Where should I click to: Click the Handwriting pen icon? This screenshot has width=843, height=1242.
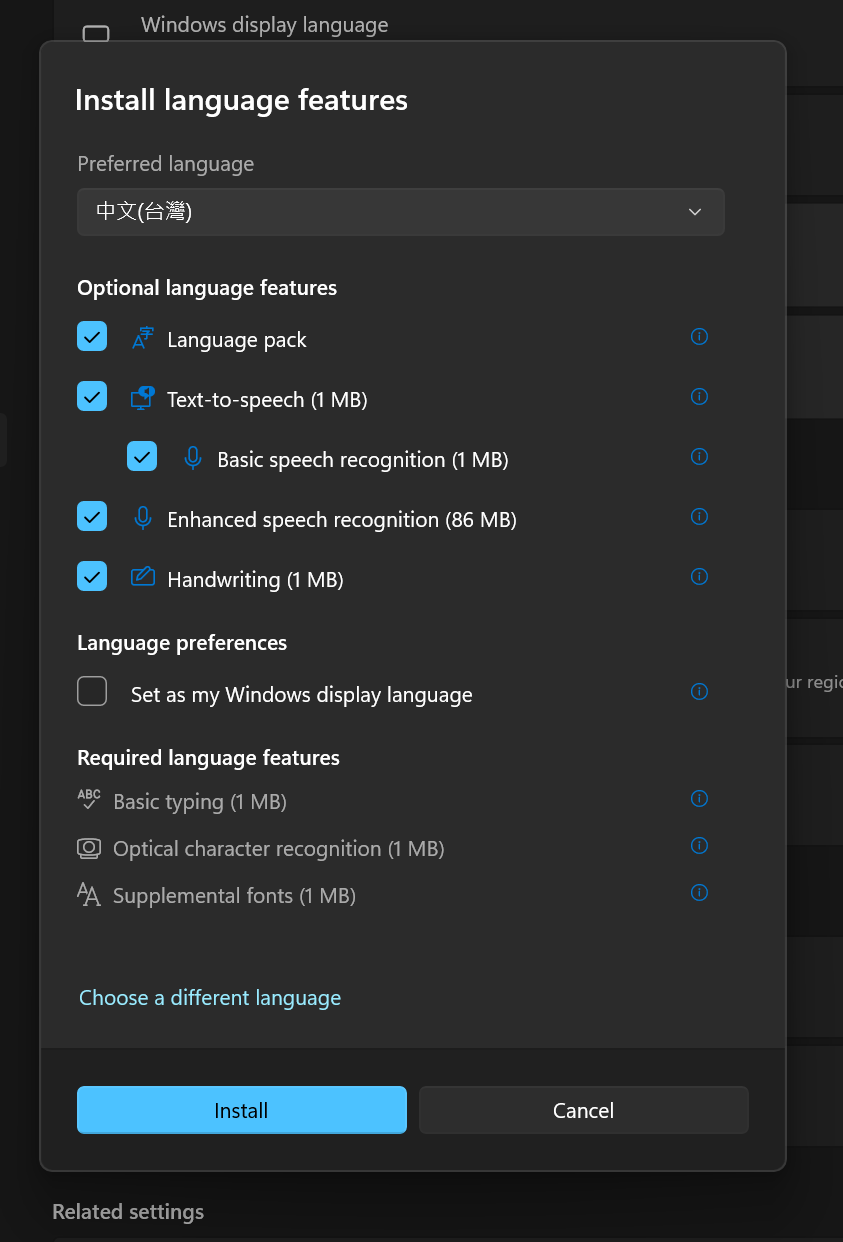point(143,577)
